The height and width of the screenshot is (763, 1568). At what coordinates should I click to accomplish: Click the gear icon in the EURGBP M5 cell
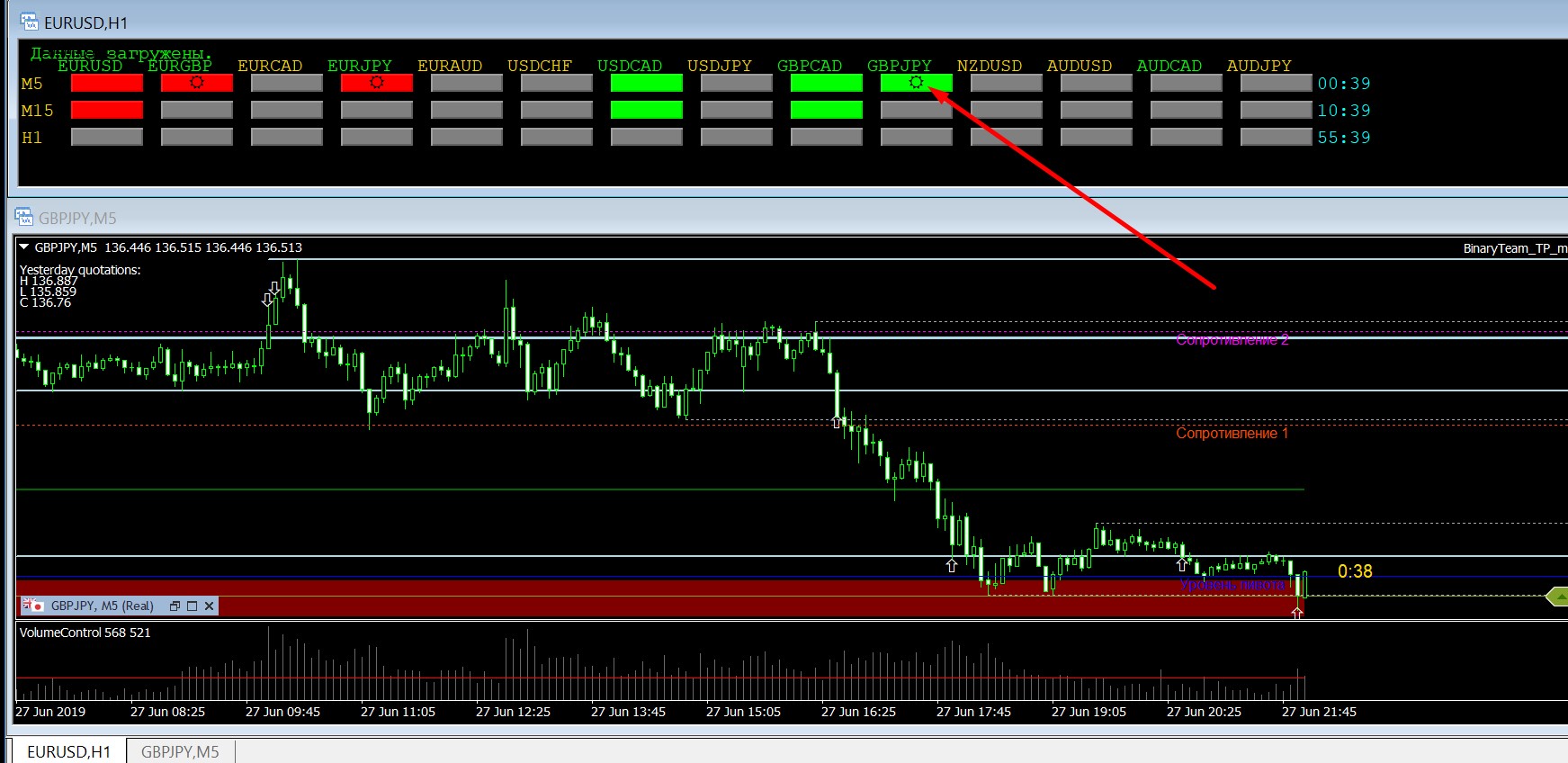197,82
